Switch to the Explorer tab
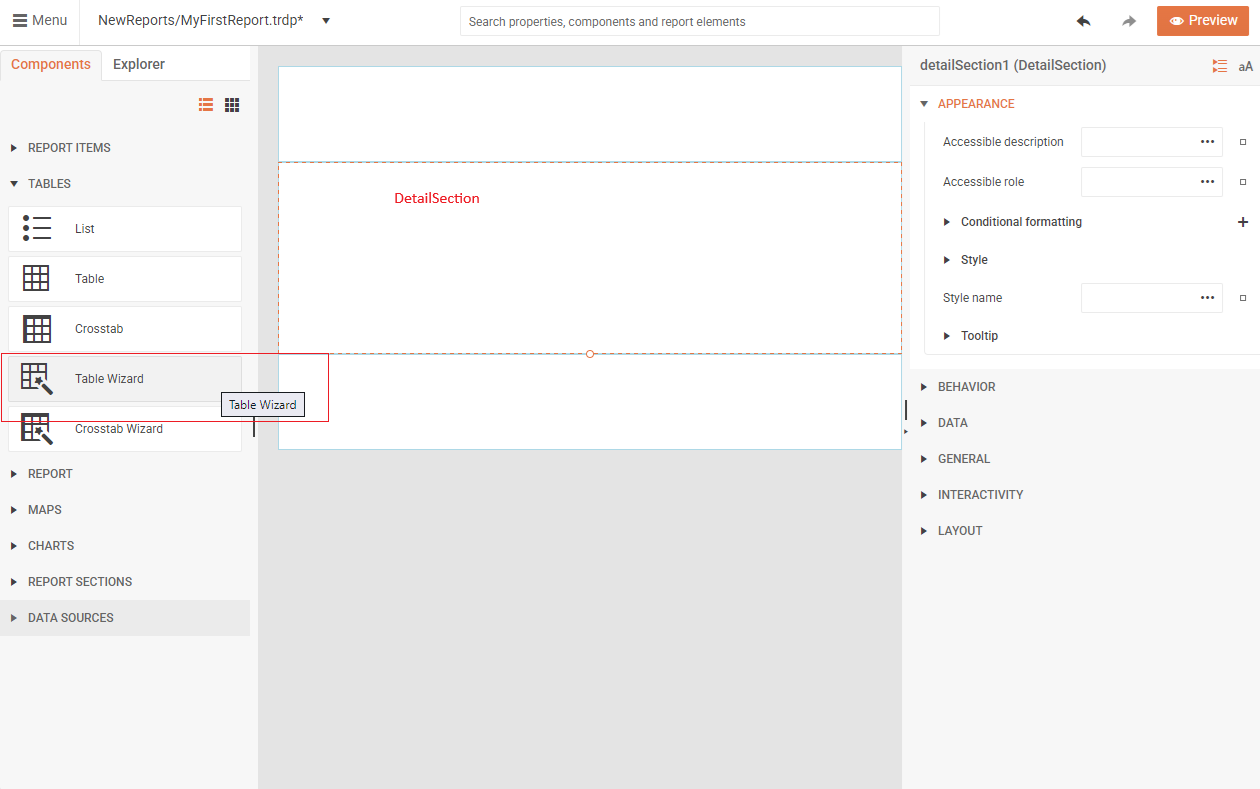The width and height of the screenshot is (1260, 789). (139, 64)
